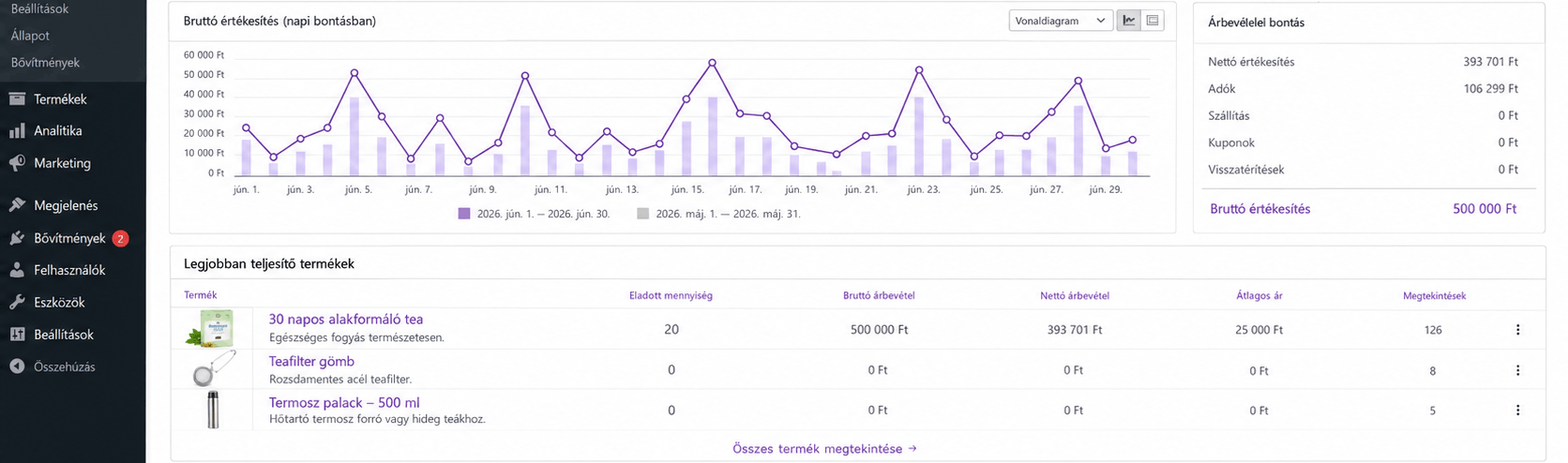Click the Megjelenés brush icon
The height and width of the screenshot is (463, 1568).
click(x=17, y=205)
